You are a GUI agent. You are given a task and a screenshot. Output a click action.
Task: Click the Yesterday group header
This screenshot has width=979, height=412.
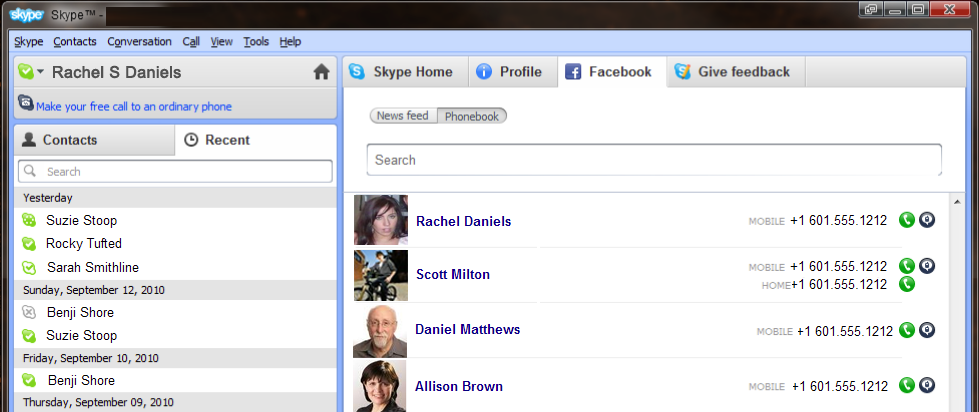175,198
